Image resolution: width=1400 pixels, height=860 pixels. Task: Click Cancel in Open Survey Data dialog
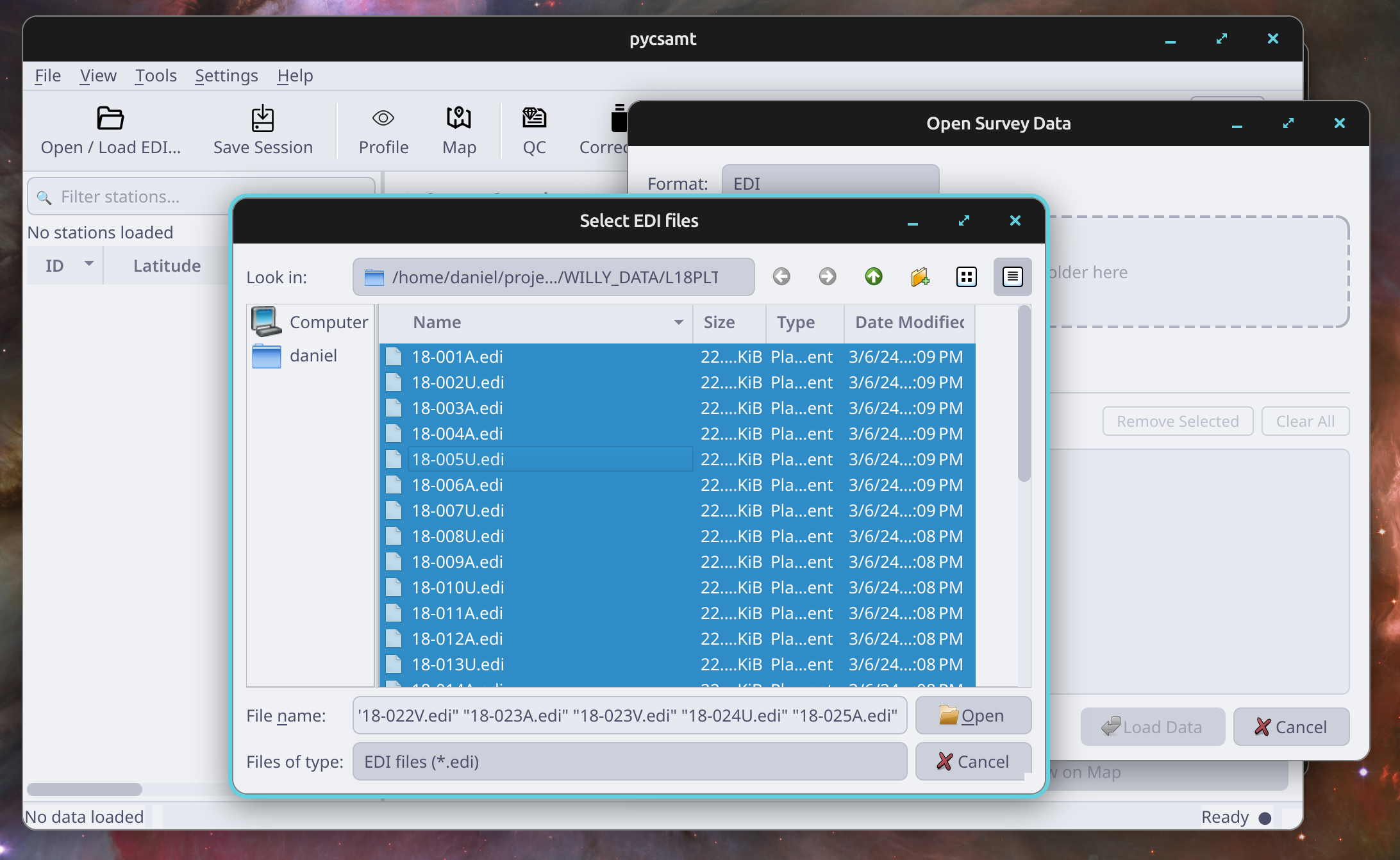[1291, 727]
